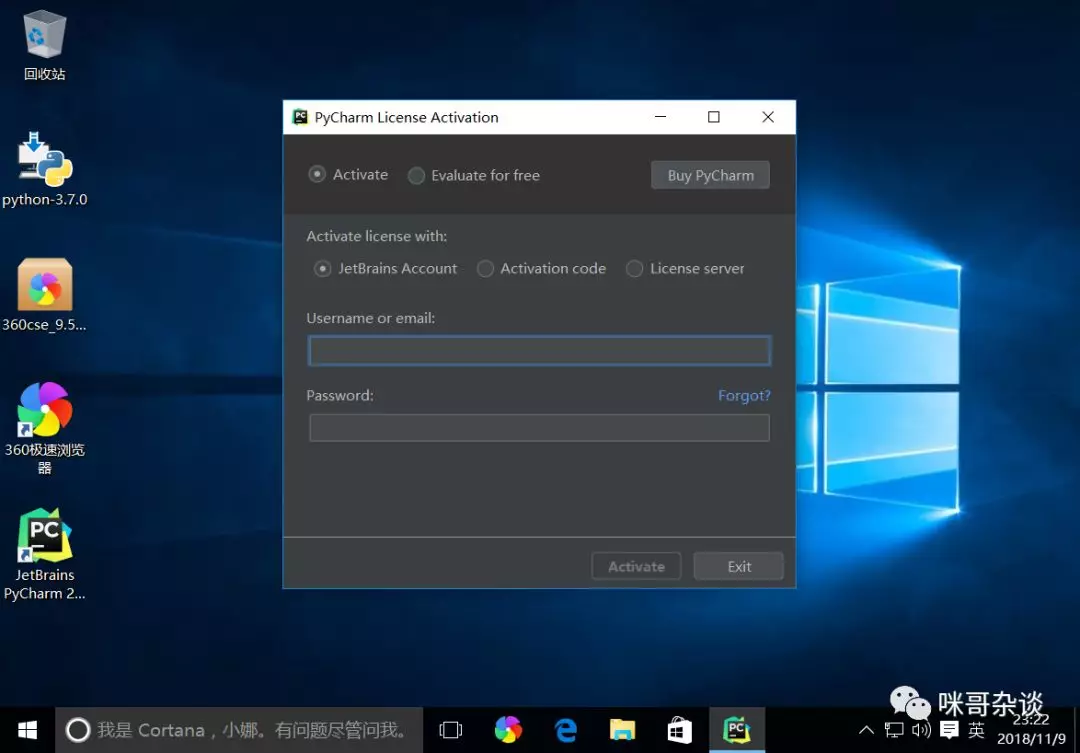Focus the Username or email field
Viewport: 1080px width, 753px height.
click(x=539, y=351)
